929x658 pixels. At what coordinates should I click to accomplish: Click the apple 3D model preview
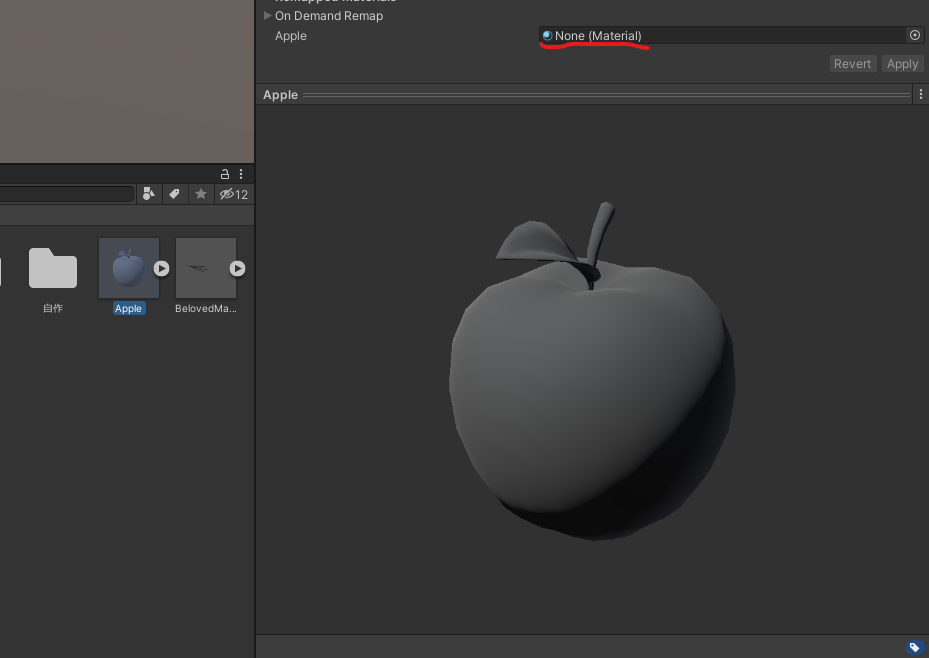click(592, 371)
